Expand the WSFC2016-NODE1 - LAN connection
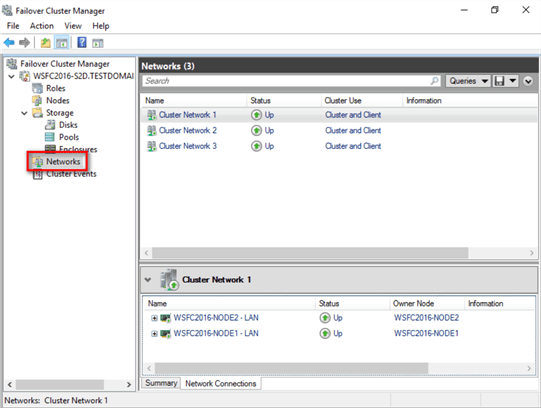This screenshot has height=408, width=541. coord(154,334)
